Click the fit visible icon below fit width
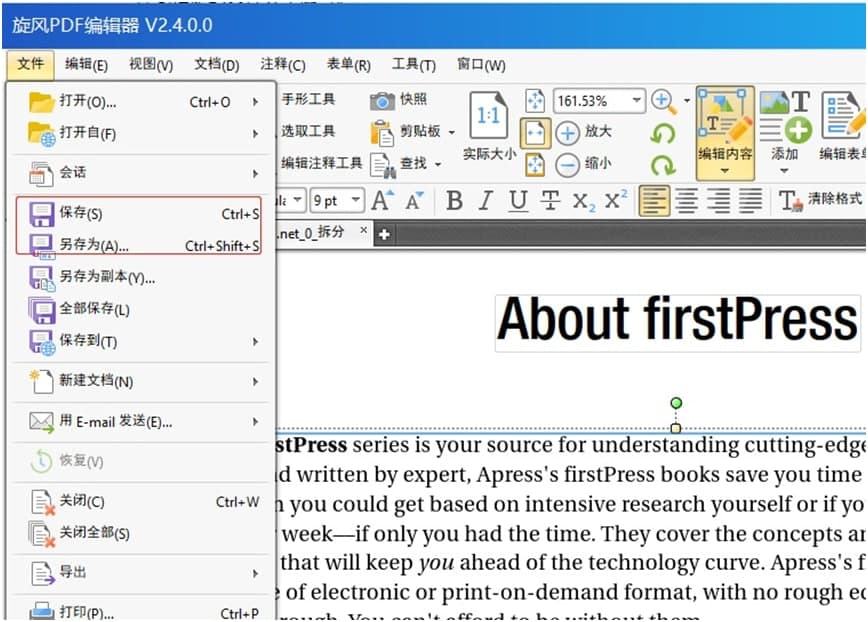The image size is (868, 622). click(535, 165)
